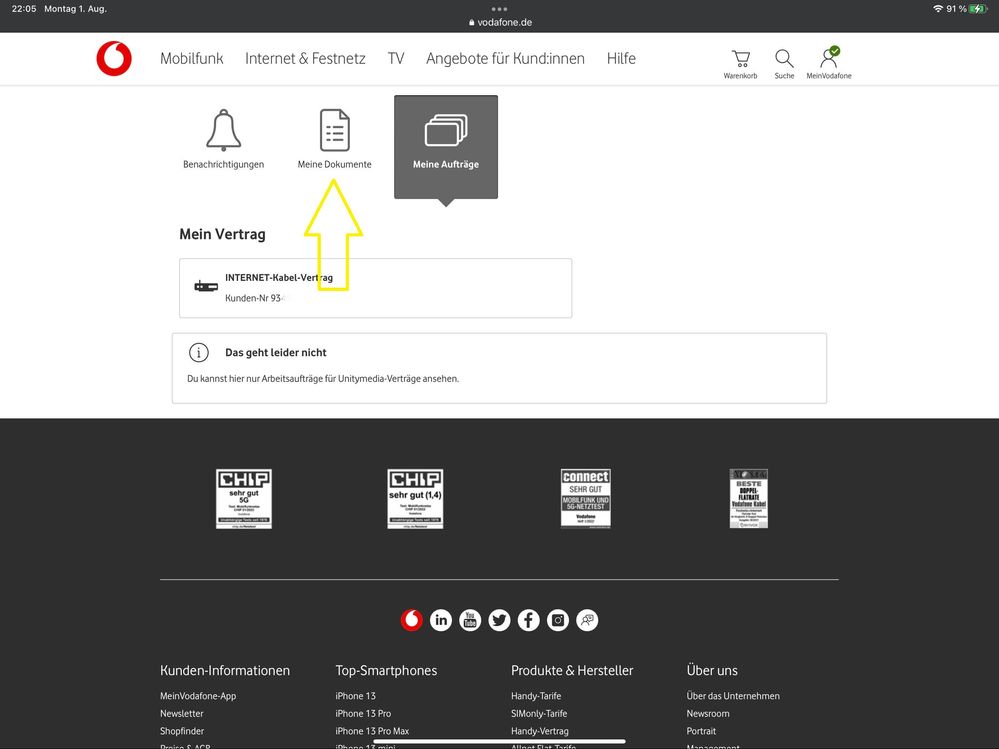Image resolution: width=999 pixels, height=749 pixels.
Task: Open the Internet & Festnetz menu
Action: (305, 59)
